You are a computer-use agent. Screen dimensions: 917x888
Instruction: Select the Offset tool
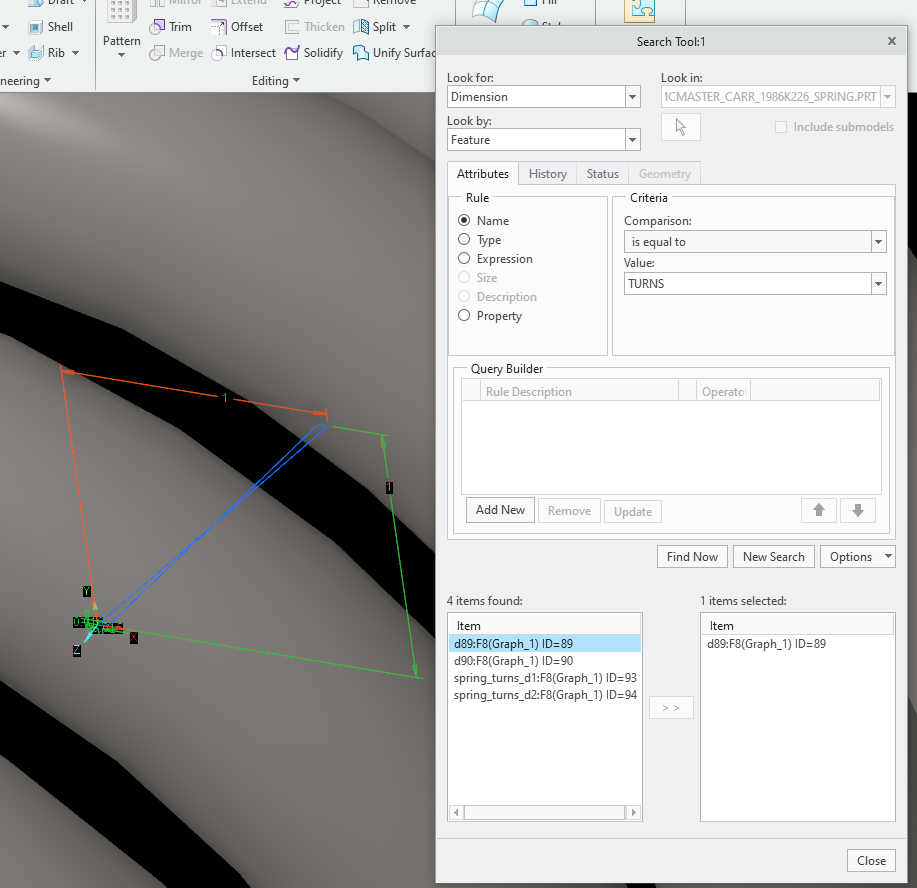click(x=237, y=26)
